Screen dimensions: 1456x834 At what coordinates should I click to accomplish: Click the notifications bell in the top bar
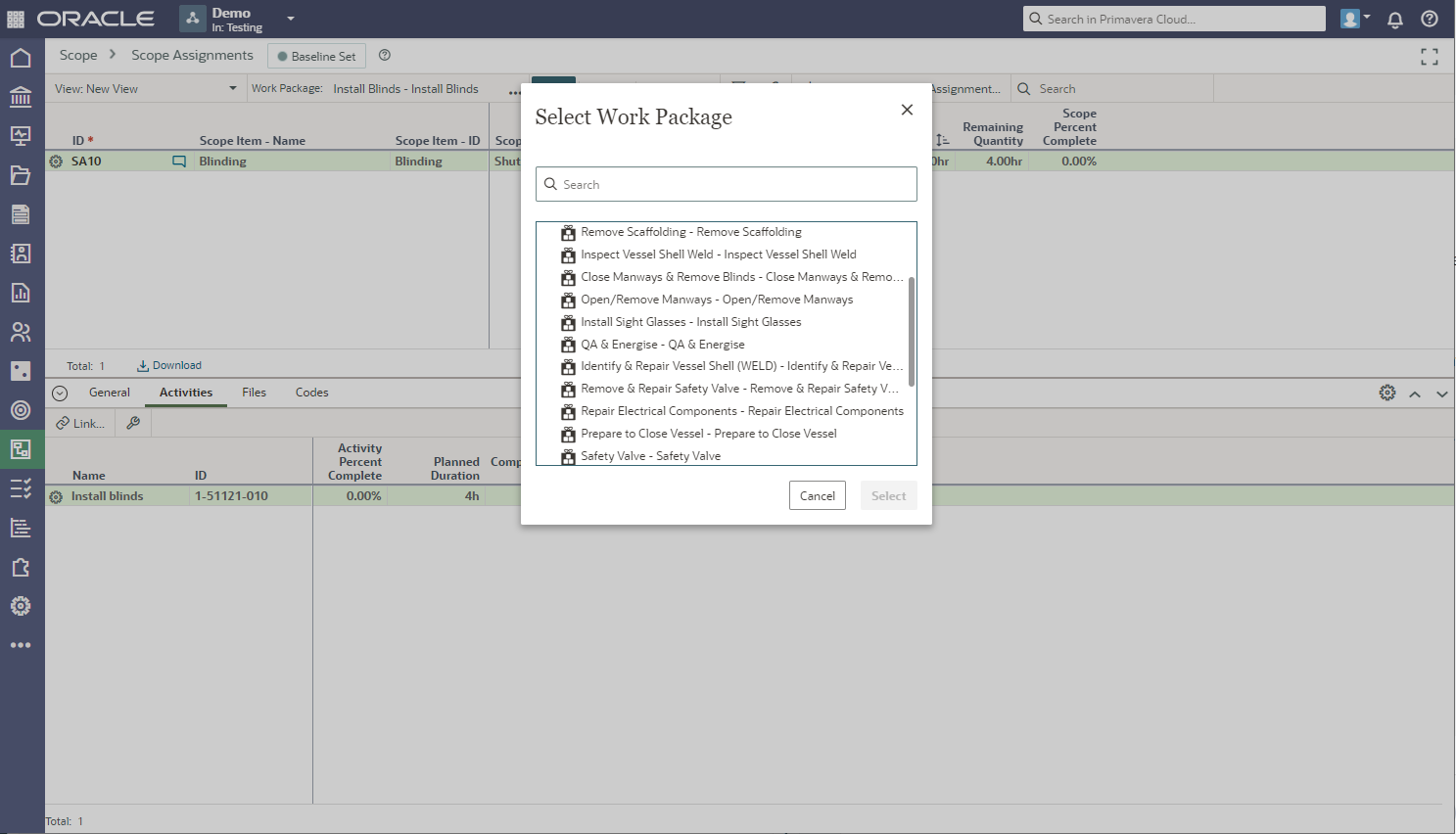click(x=1394, y=19)
